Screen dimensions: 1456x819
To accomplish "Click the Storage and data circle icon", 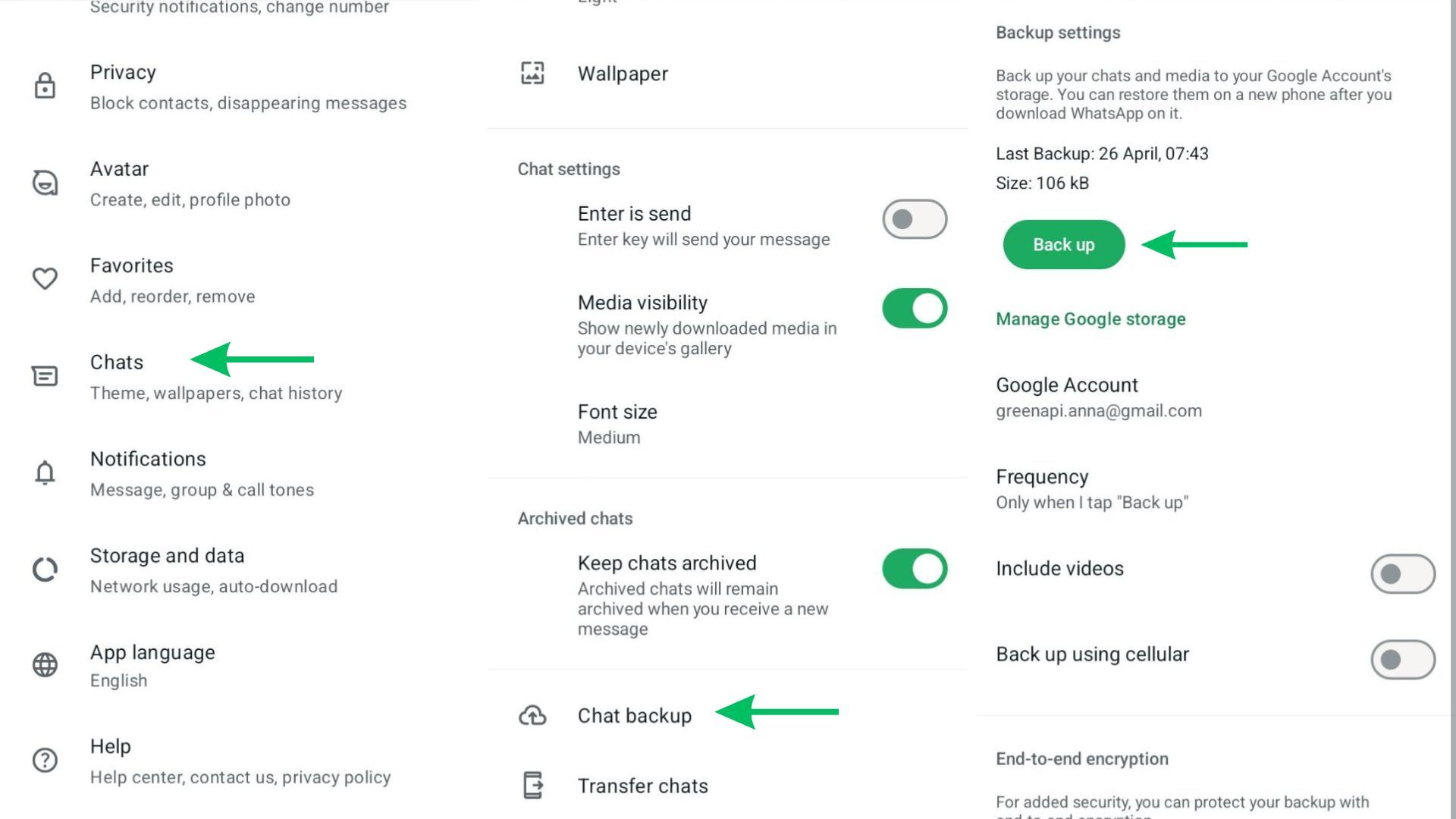I will click(45, 570).
